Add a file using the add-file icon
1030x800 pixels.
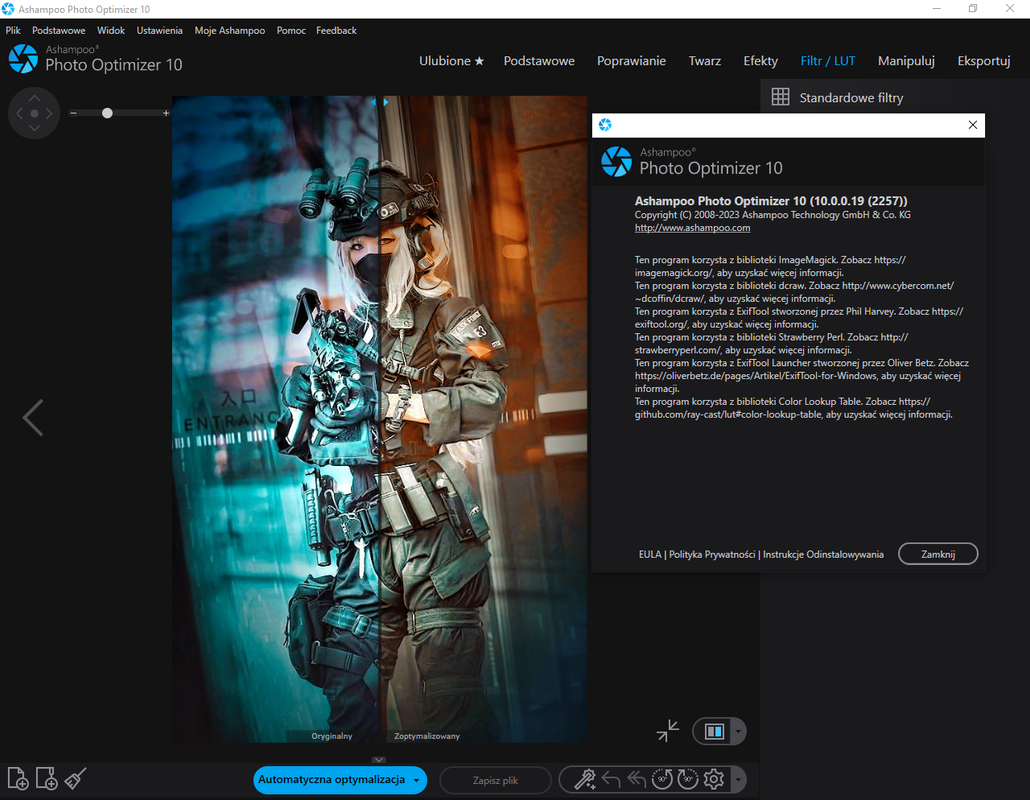click(x=18, y=778)
